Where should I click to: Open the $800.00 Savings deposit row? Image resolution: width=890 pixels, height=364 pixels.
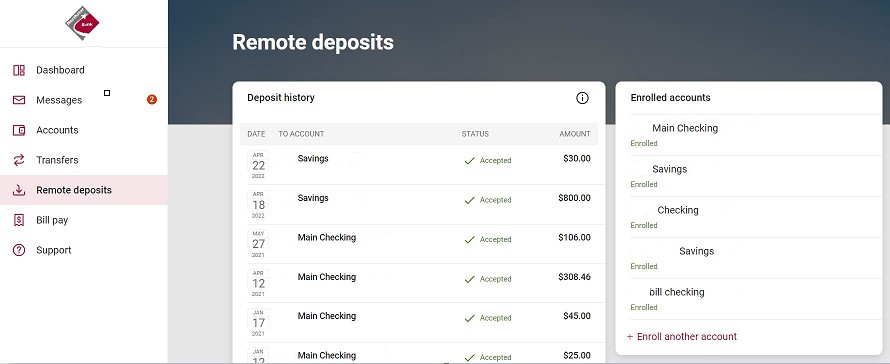(419, 204)
